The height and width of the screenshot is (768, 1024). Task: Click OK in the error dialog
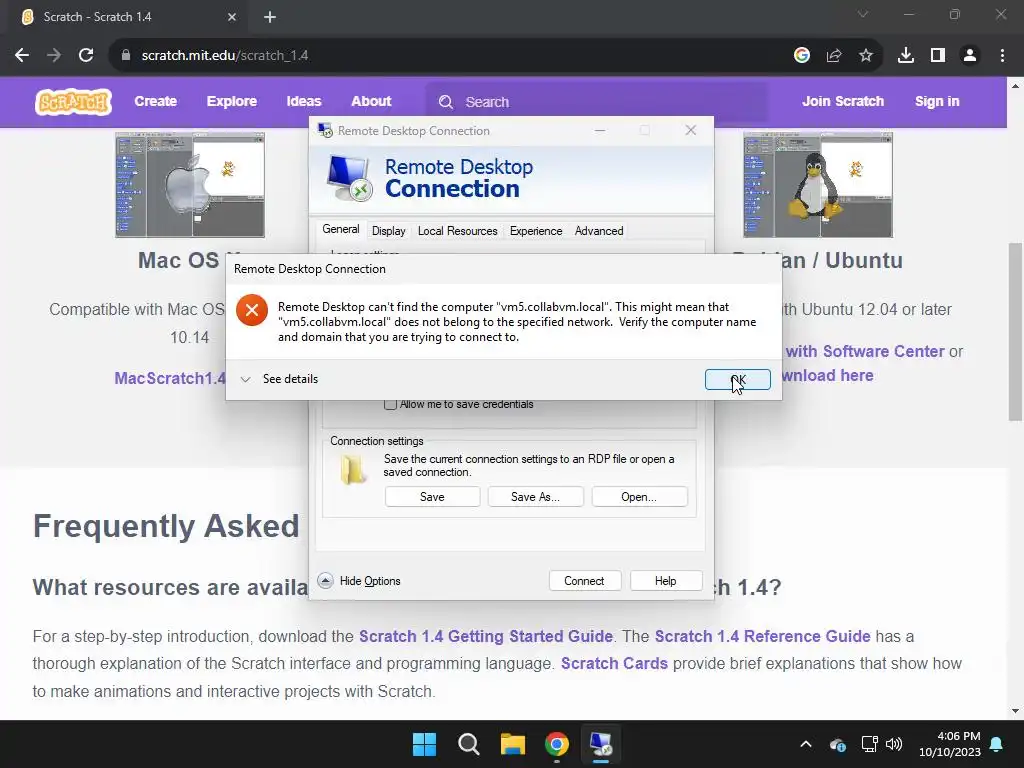[x=737, y=379]
